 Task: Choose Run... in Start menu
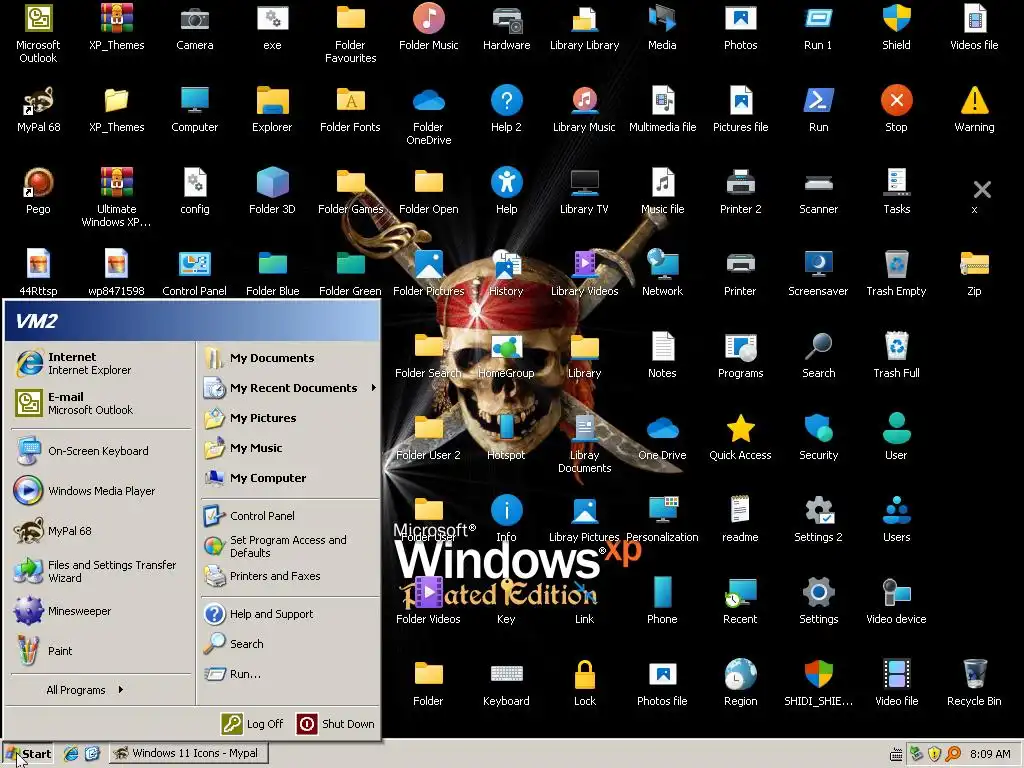[x=289, y=674]
